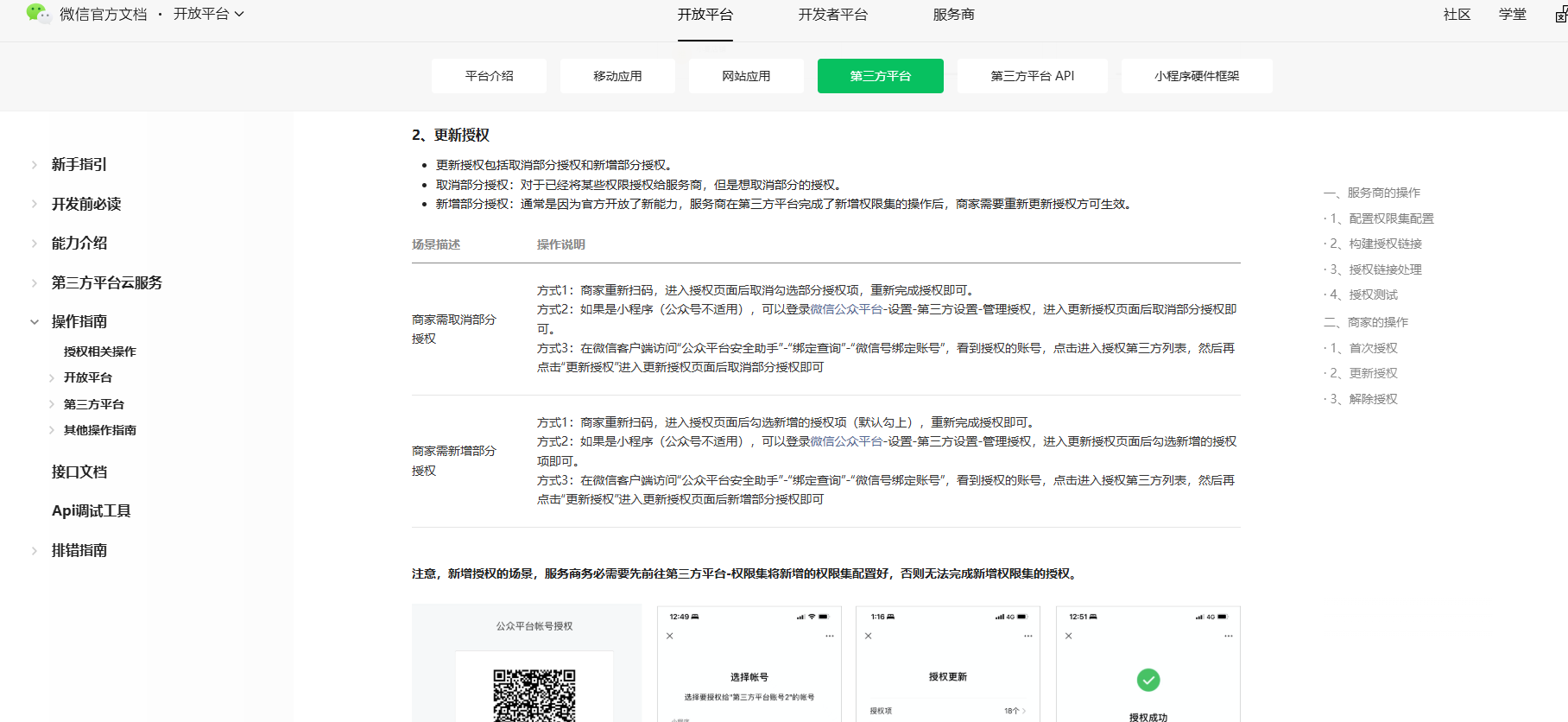Open the 授权更新 phone screenshot
This screenshot has height=722, width=1568.
click(x=948, y=664)
